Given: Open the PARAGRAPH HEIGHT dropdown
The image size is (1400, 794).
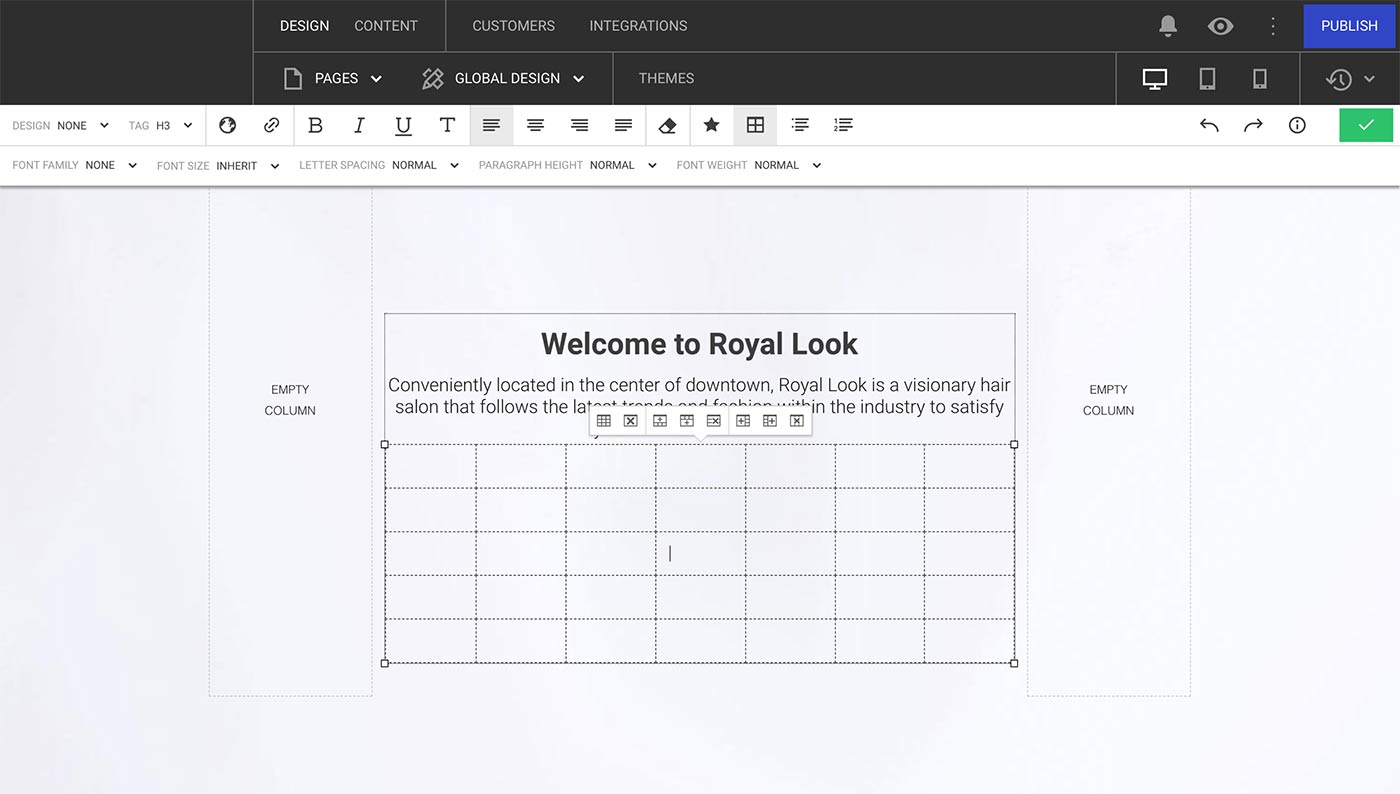Looking at the screenshot, I should click(x=568, y=165).
